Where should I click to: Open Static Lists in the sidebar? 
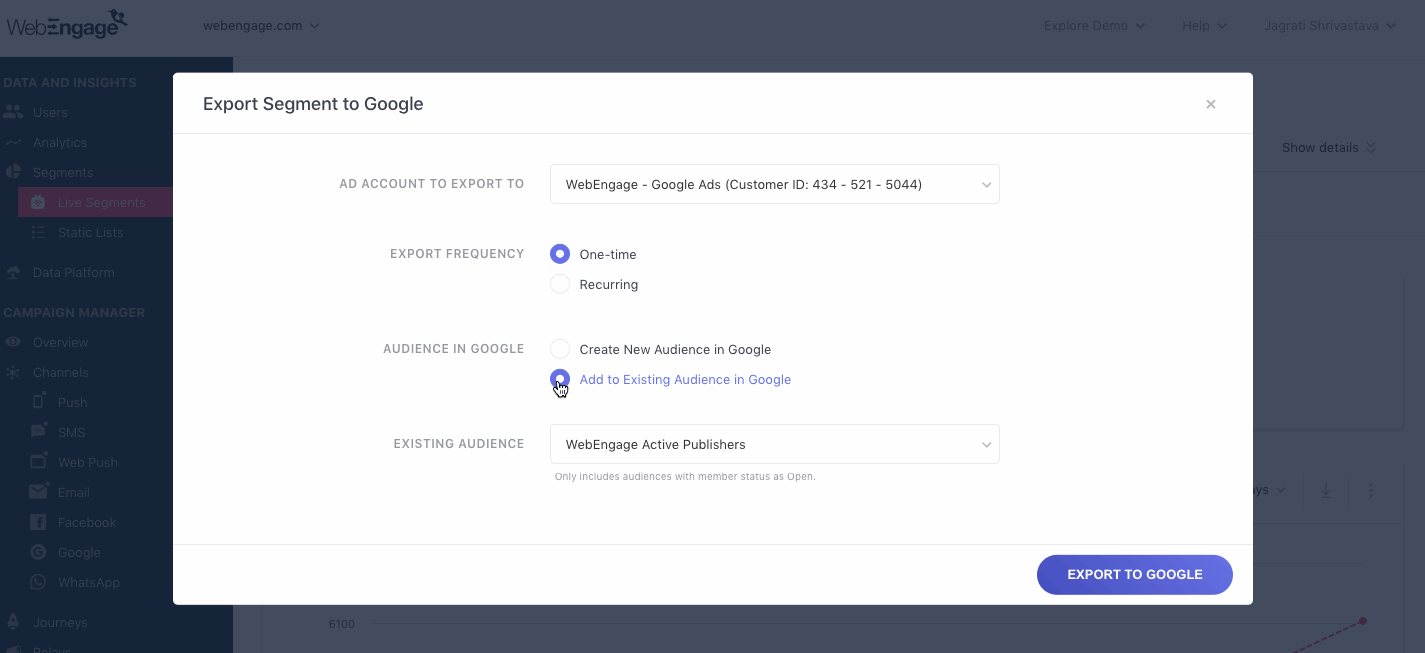tap(90, 232)
